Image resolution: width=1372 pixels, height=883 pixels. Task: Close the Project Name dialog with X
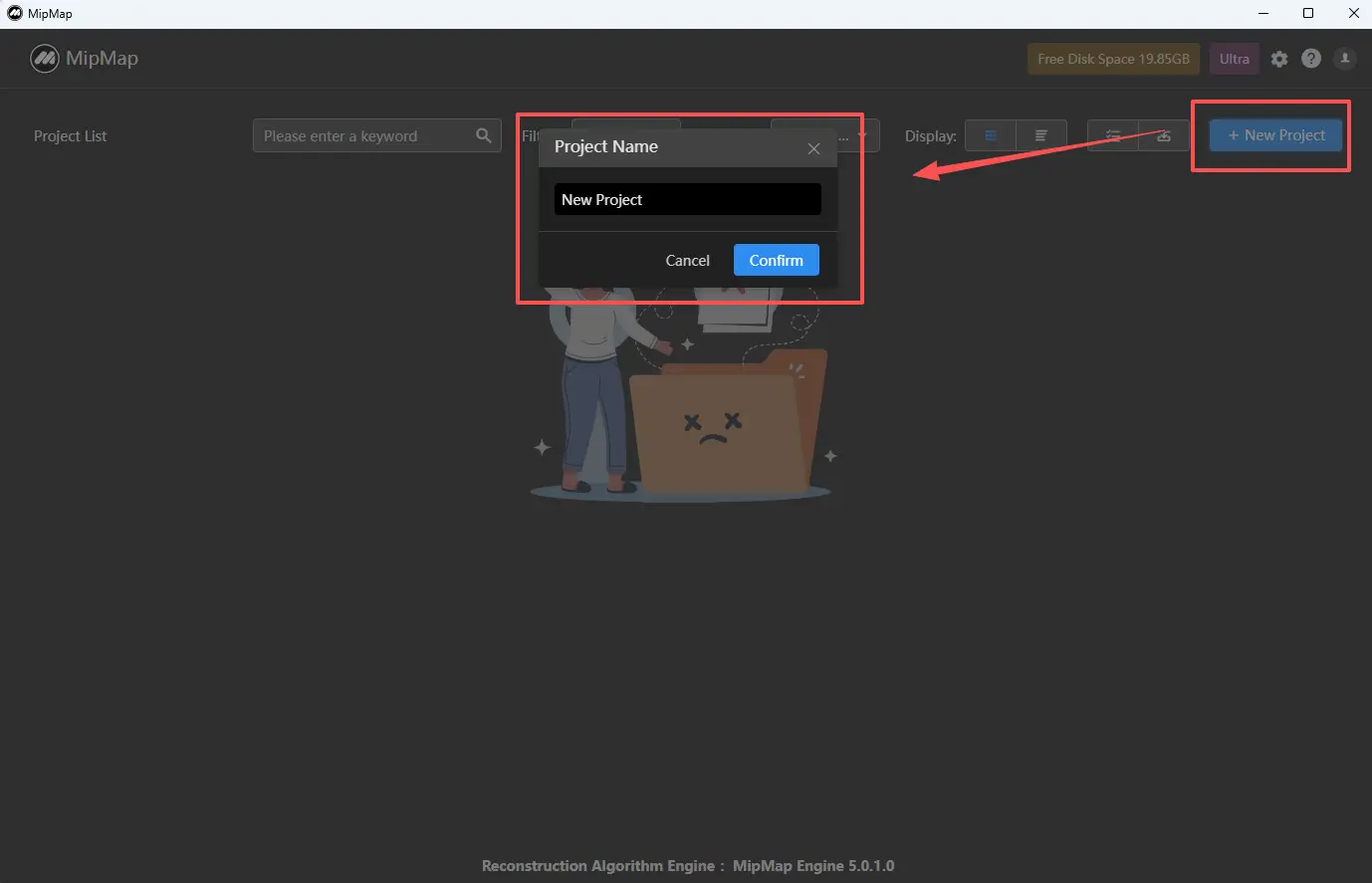(x=813, y=148)
